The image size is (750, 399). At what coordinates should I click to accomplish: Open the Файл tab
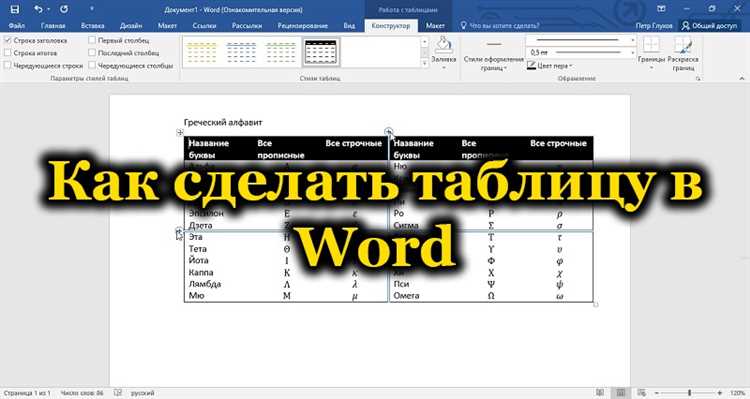click(x=16, y=26)
